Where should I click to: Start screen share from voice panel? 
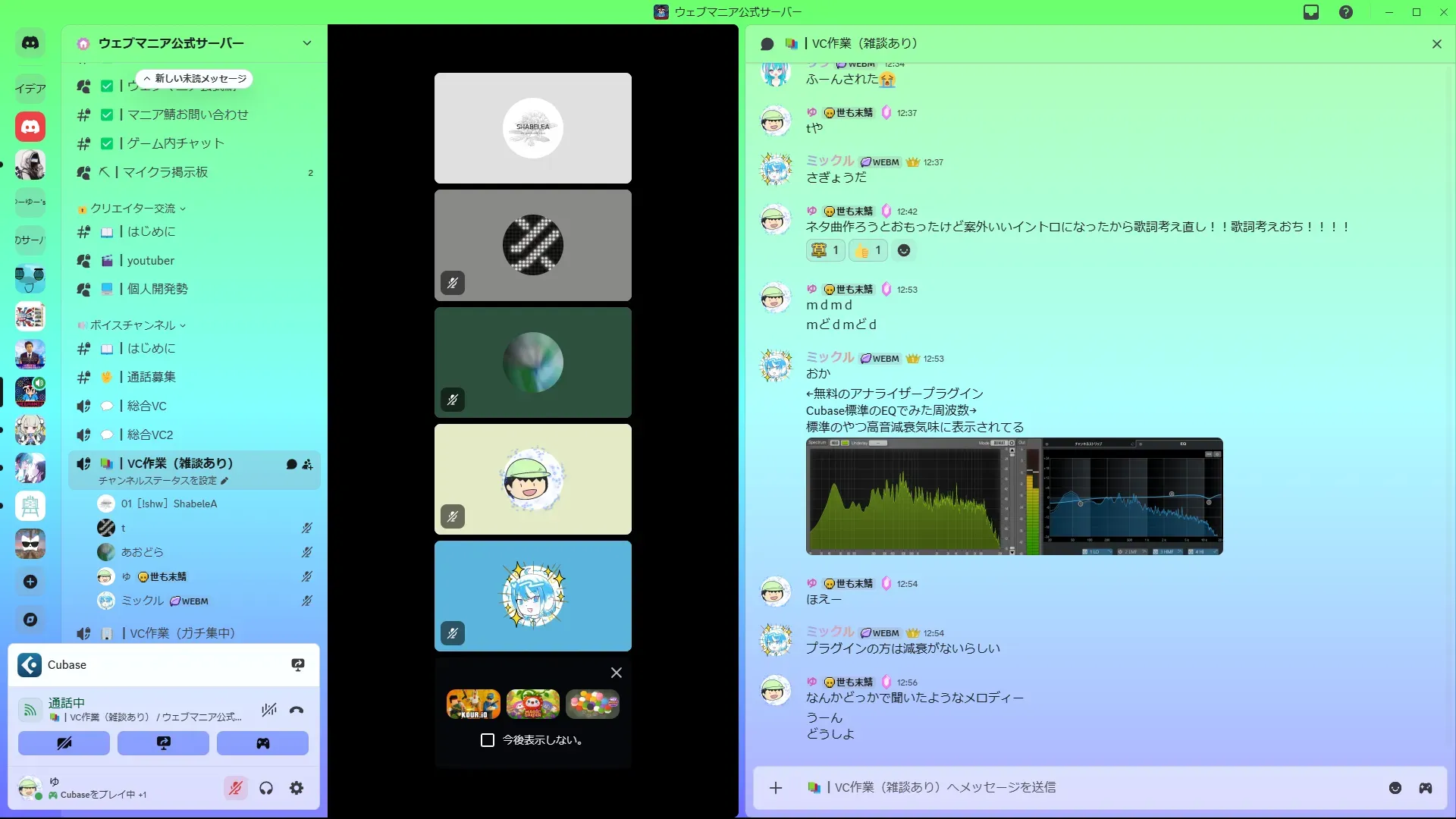coord(163,743)
